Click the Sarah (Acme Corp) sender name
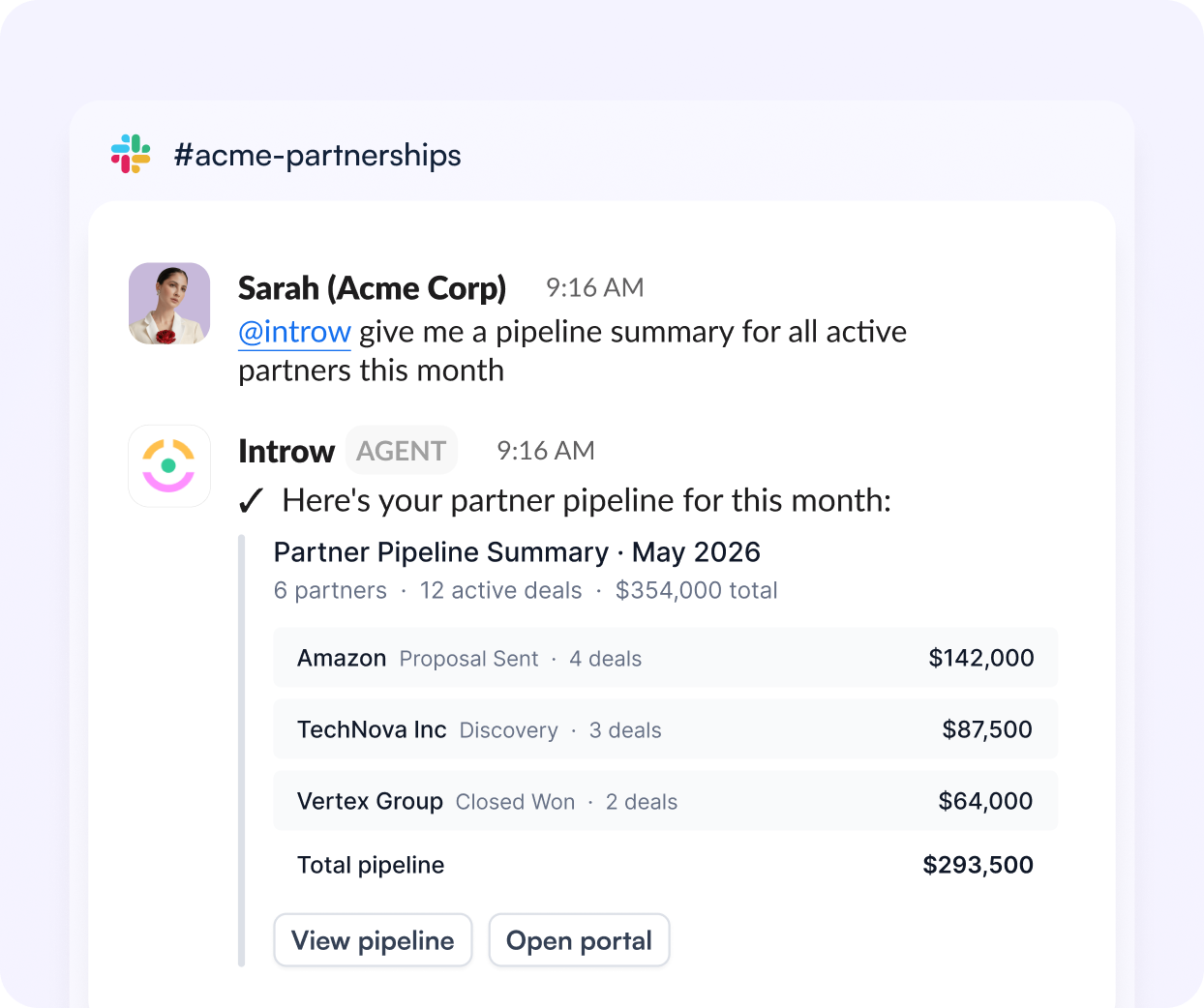Image resolution: width=1204 pixels, height=1008 pixels. [x=373, y=288]
